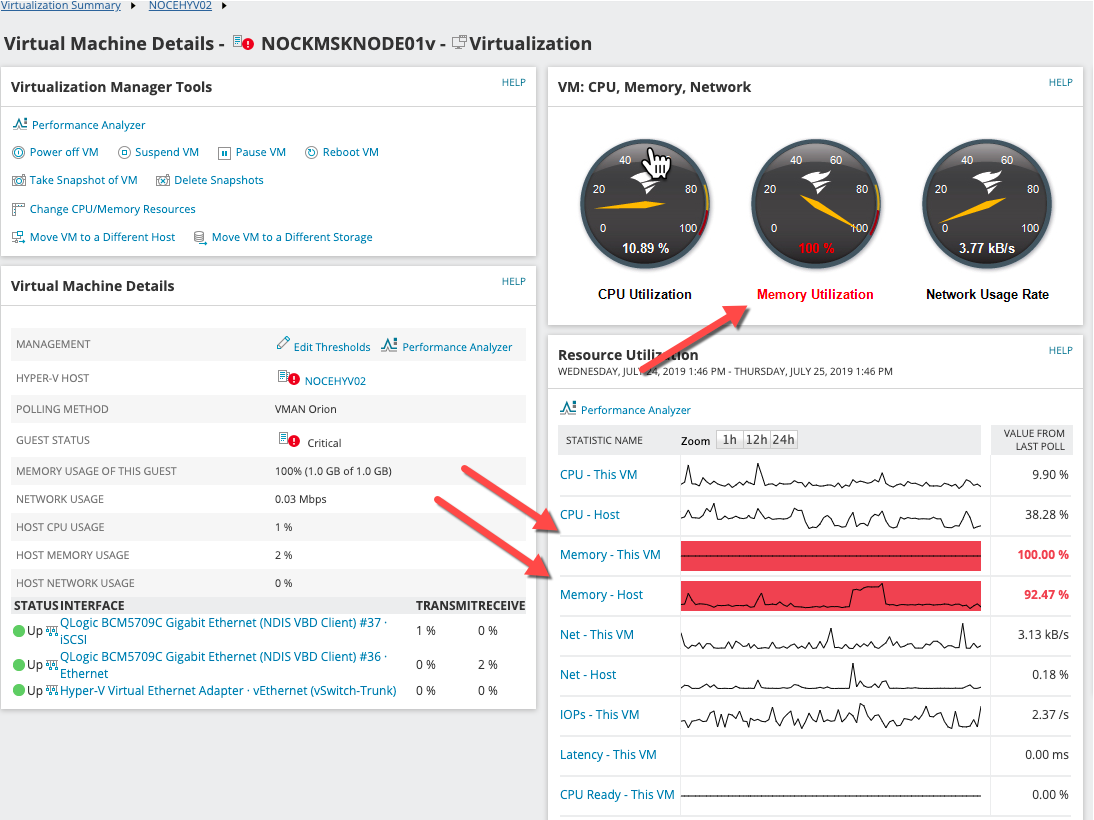
Task: Open HELP in Resource Utilization panel
Action: pos(1061,350)
